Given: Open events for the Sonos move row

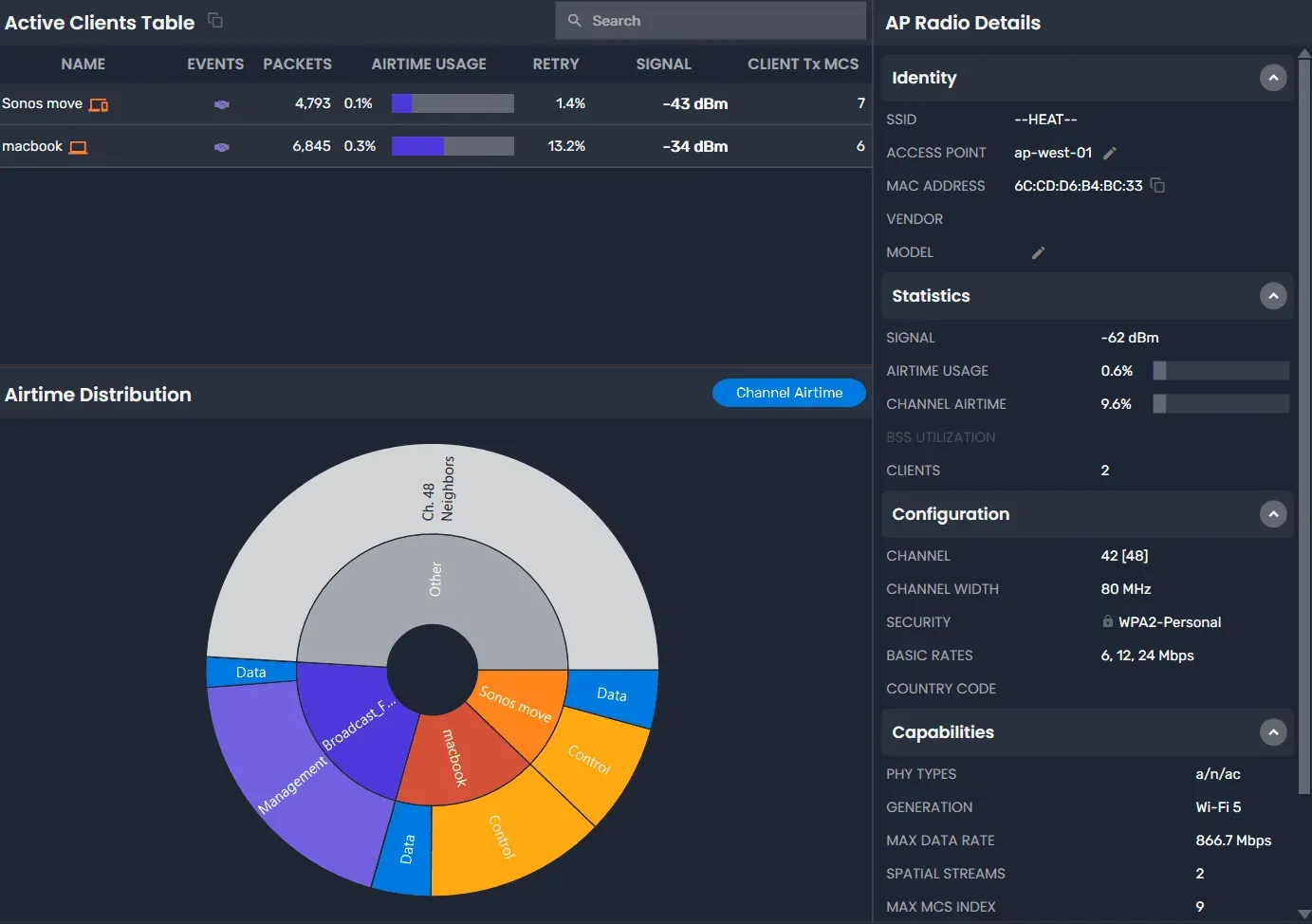Looking at the screenshot, I should point(221,104).
